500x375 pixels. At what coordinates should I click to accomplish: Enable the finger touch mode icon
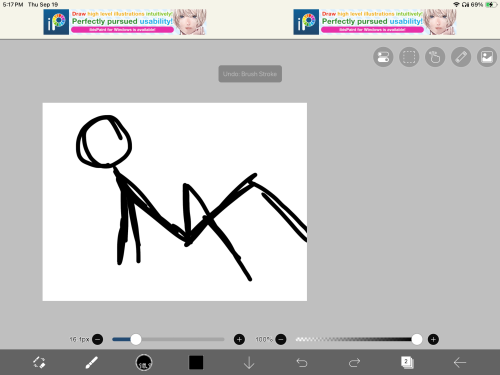[x=435, y=57]
